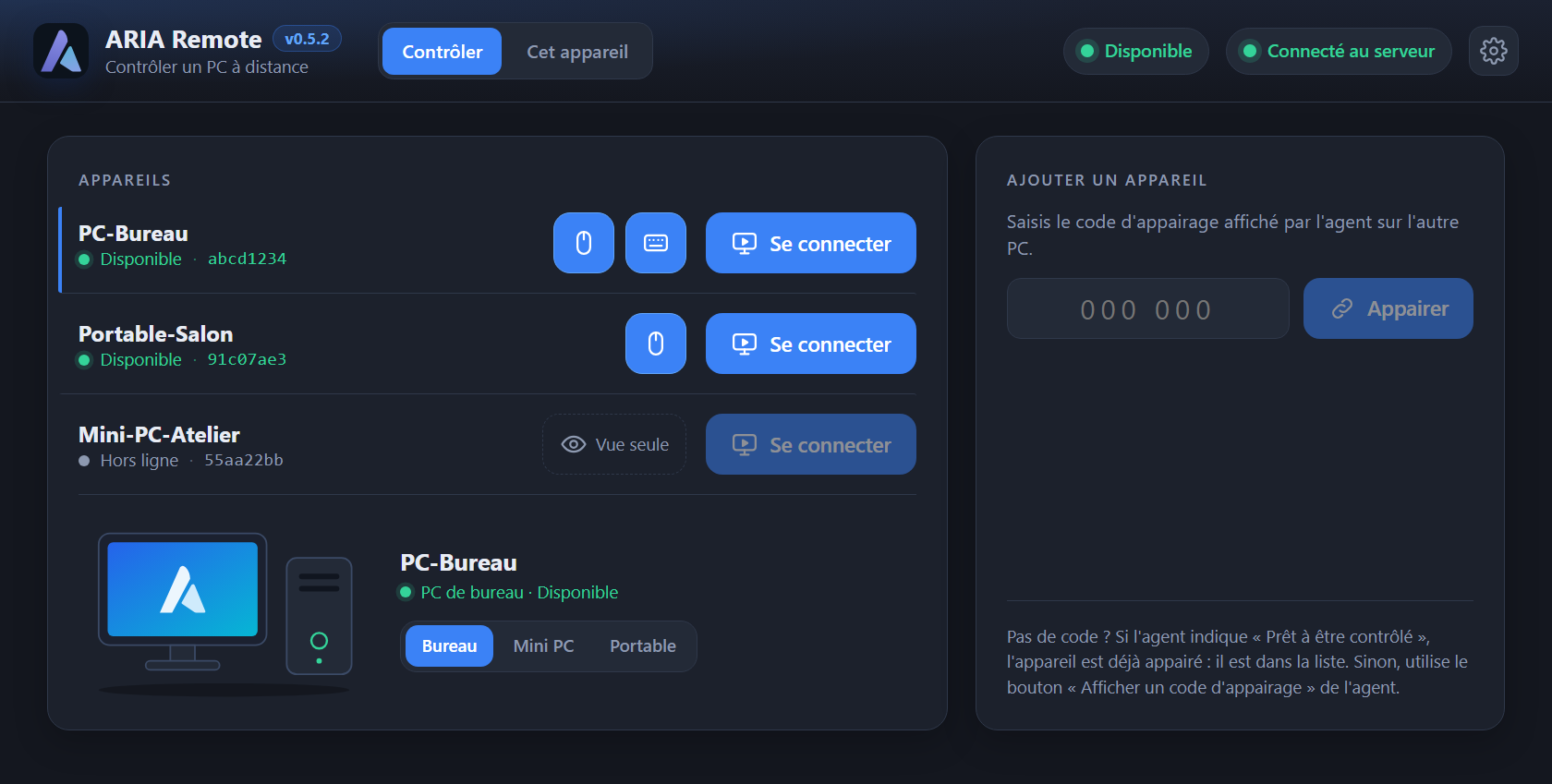Click the keyboard control icon for PC-Bureau
Viewport: 1552px width, 784px height.
tap(656, 243)
